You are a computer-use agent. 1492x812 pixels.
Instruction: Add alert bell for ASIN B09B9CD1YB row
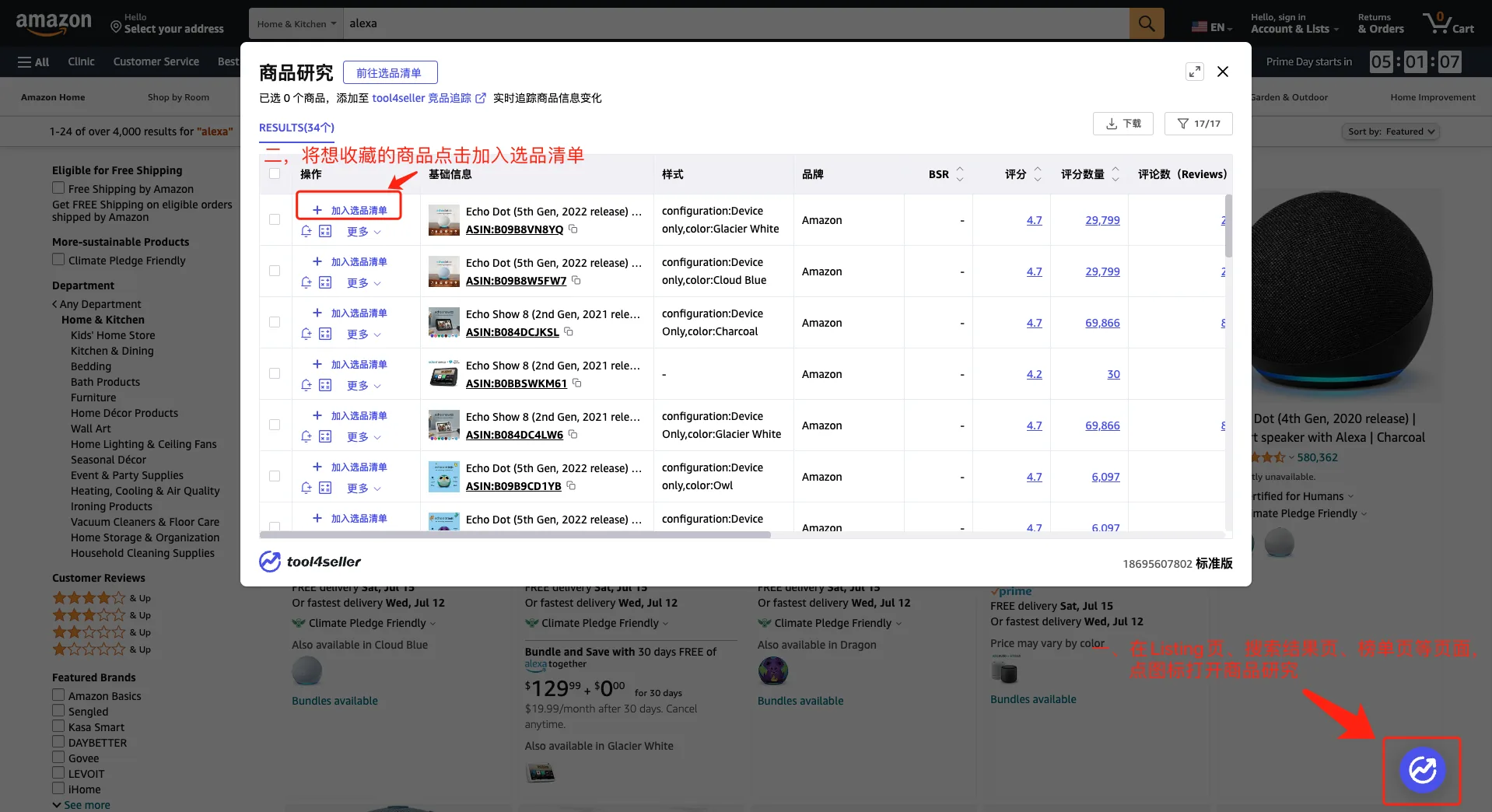pyautogui.click(x=306, y=488)
